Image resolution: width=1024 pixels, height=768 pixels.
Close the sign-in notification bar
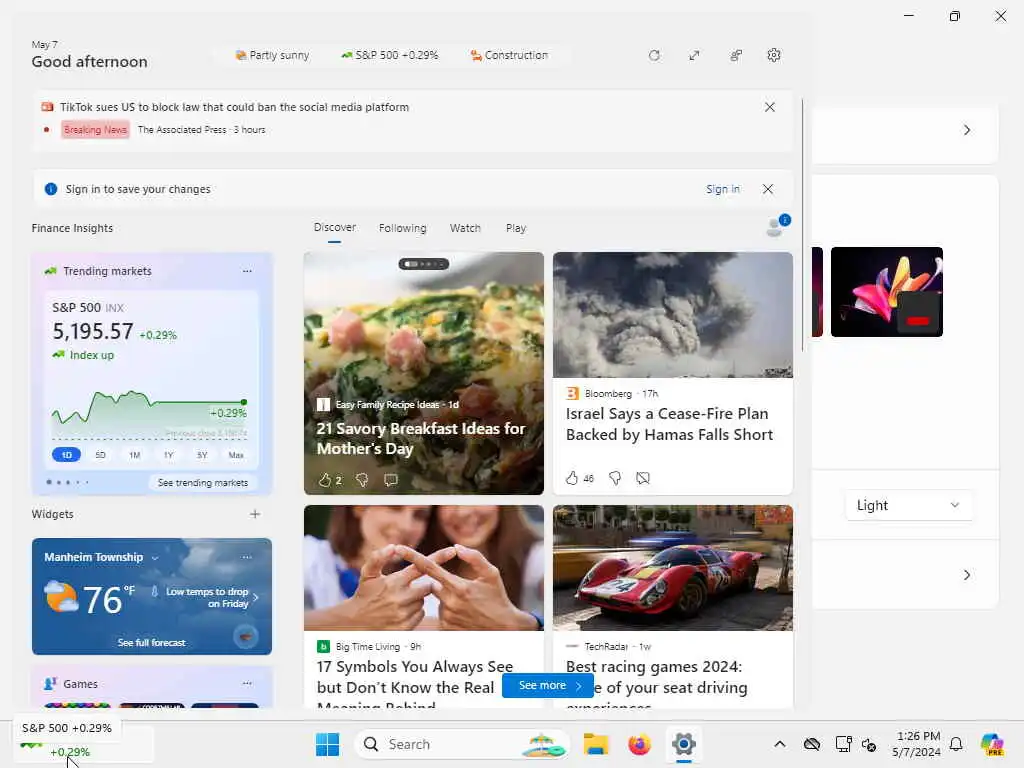pyautogui.click(x=768, y=189)
